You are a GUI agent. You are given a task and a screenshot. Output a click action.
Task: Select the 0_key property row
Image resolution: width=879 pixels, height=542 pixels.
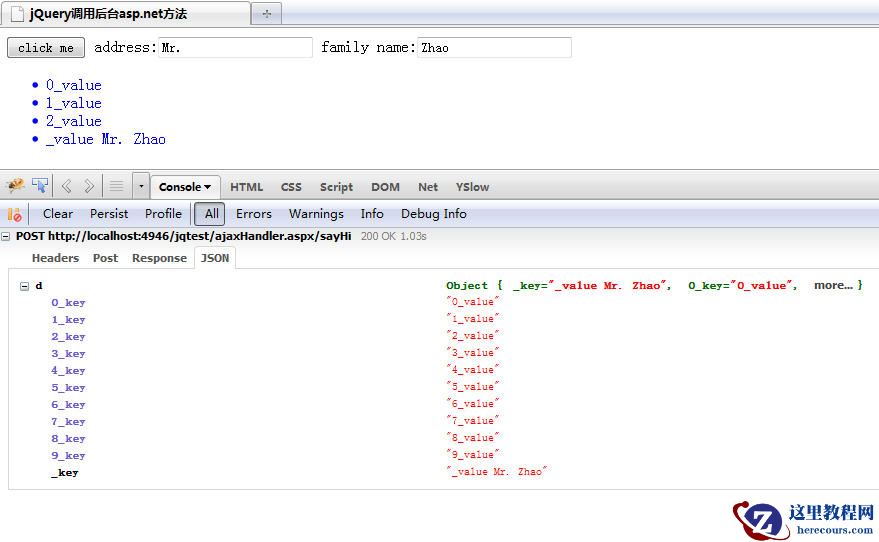click(68, 303)
